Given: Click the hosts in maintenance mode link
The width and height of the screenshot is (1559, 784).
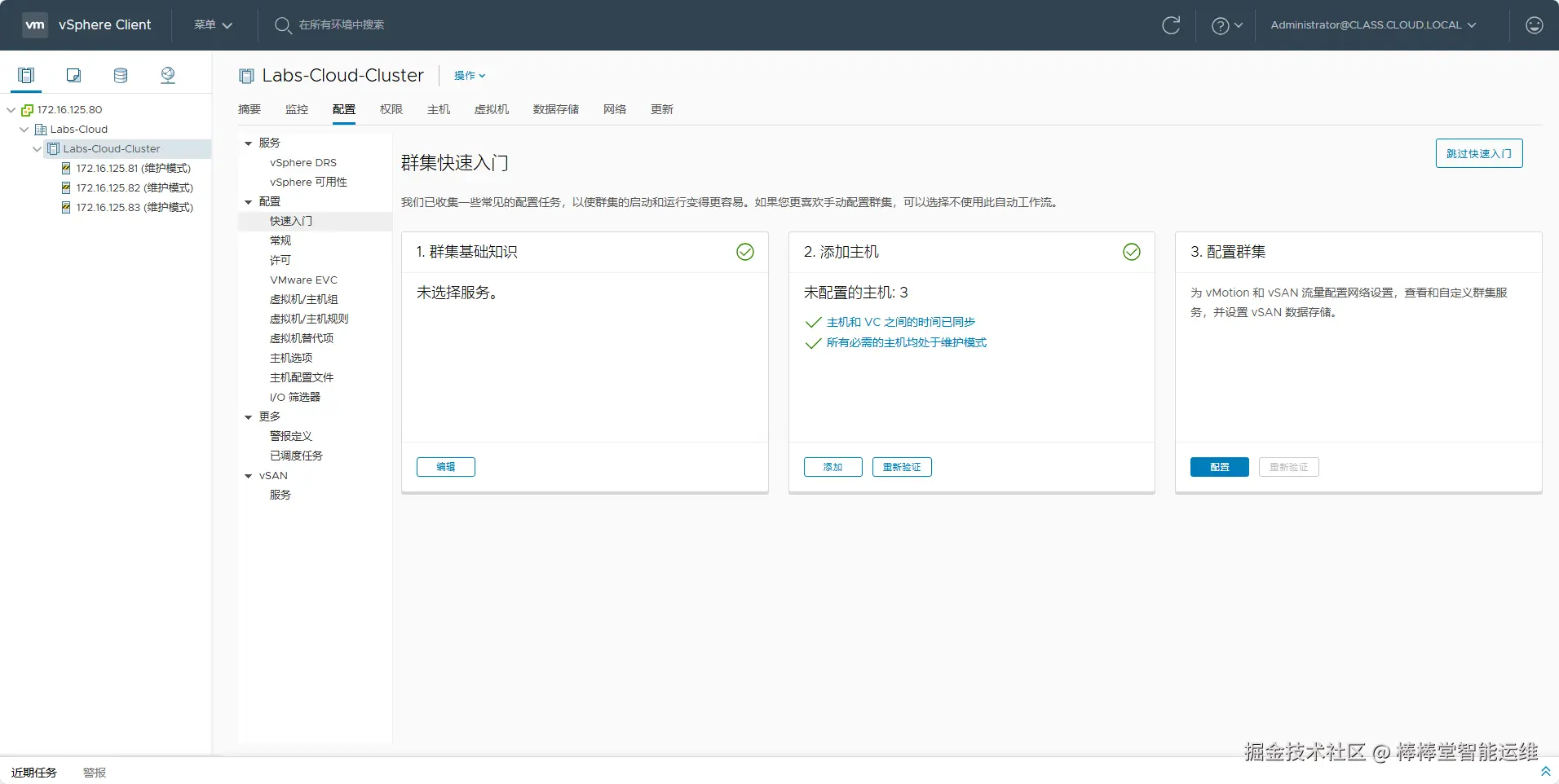Looking at the screenshot, I should click(x=907, y=342).
